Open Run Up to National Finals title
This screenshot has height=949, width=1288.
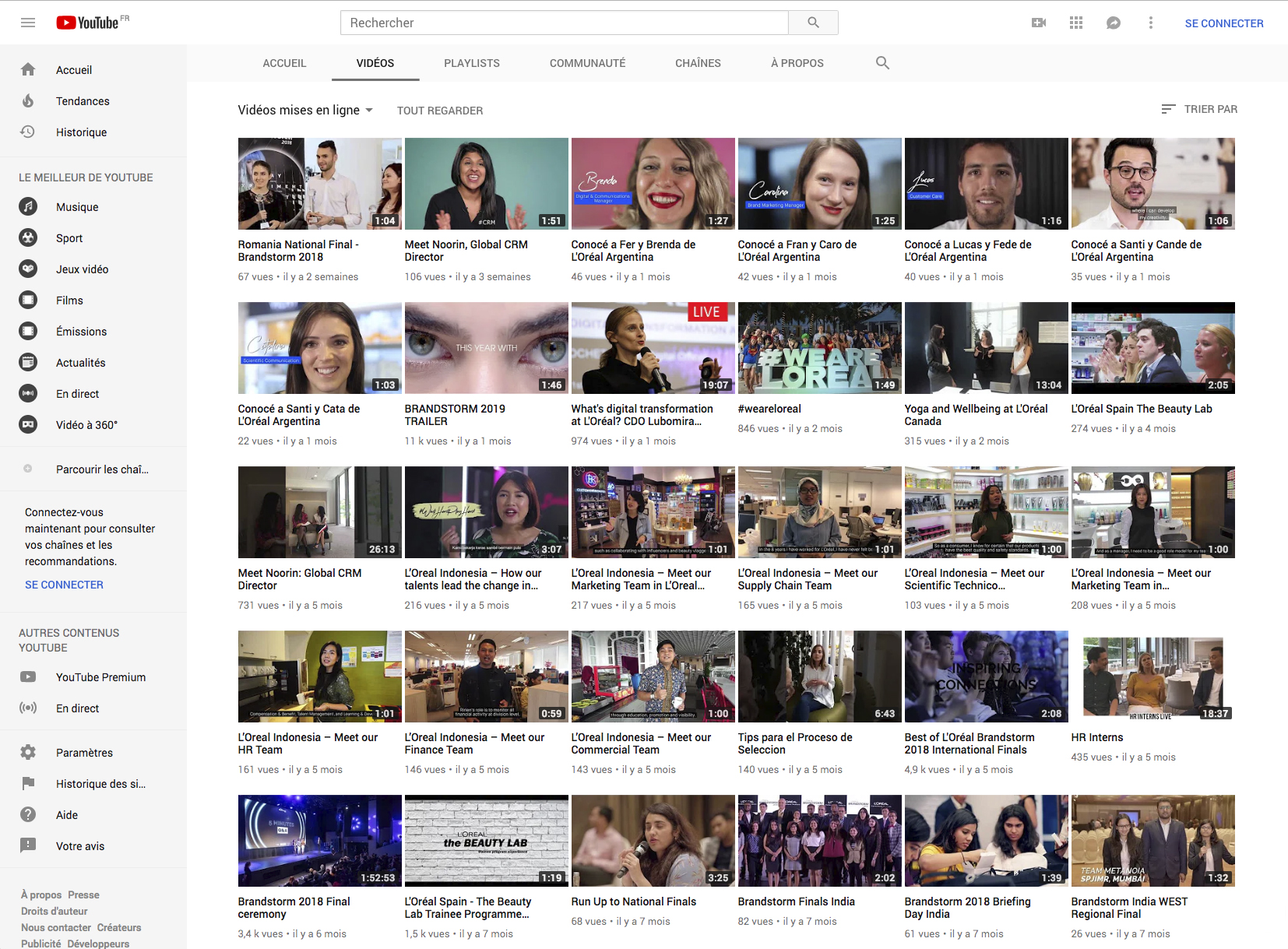634,902
